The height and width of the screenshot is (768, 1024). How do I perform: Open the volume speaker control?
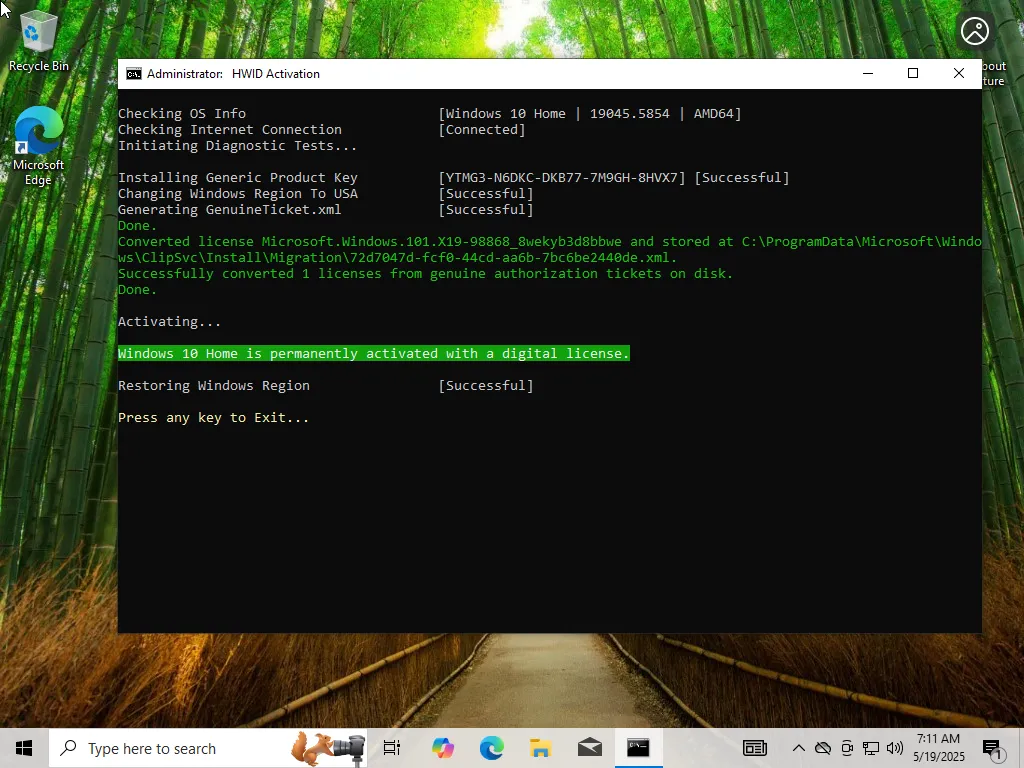click(x=895, y=748)
